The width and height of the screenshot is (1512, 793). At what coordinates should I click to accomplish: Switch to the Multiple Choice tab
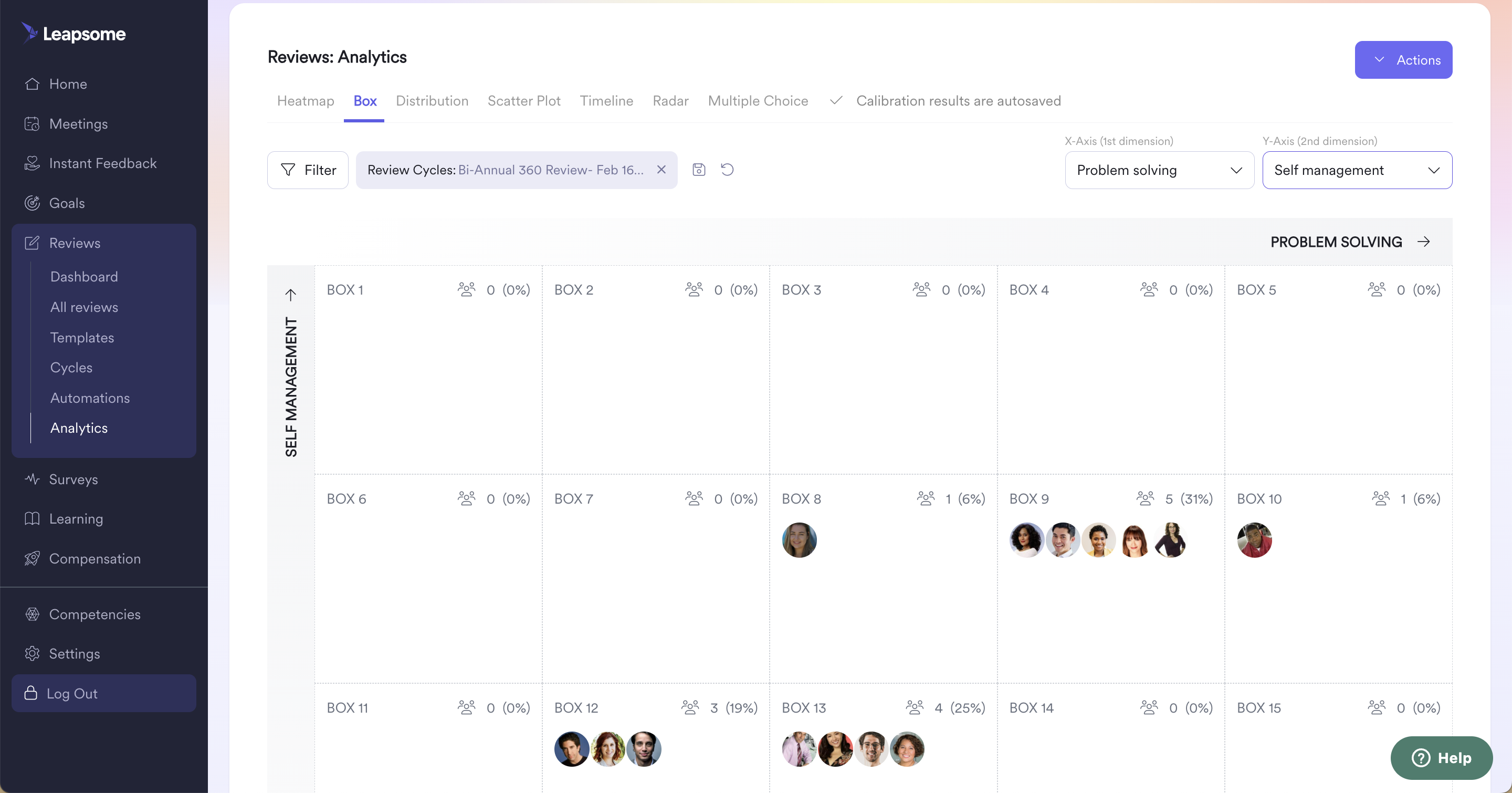coord(758,101)
